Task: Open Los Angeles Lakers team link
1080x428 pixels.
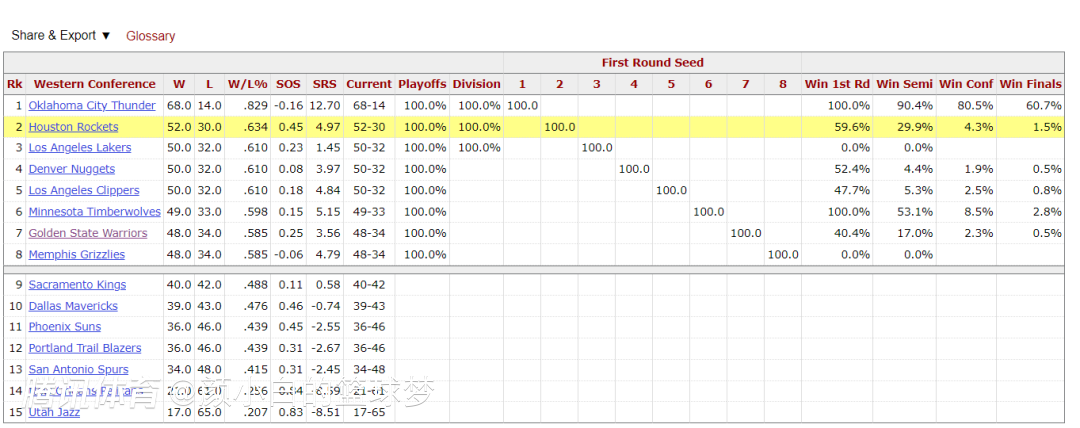Action: click(80, 147)
